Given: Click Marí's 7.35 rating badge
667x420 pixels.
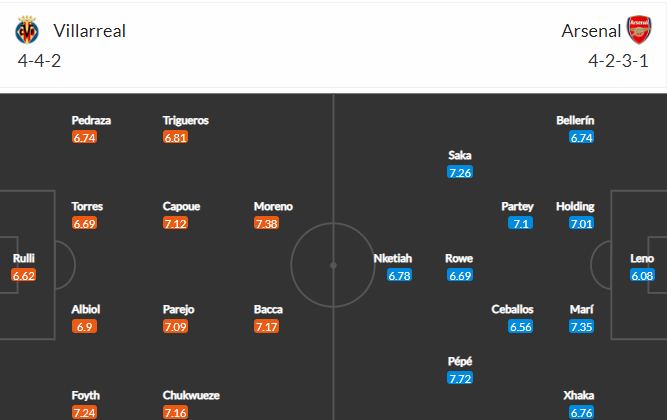Looking at the screenshot, I should (581, 327).
